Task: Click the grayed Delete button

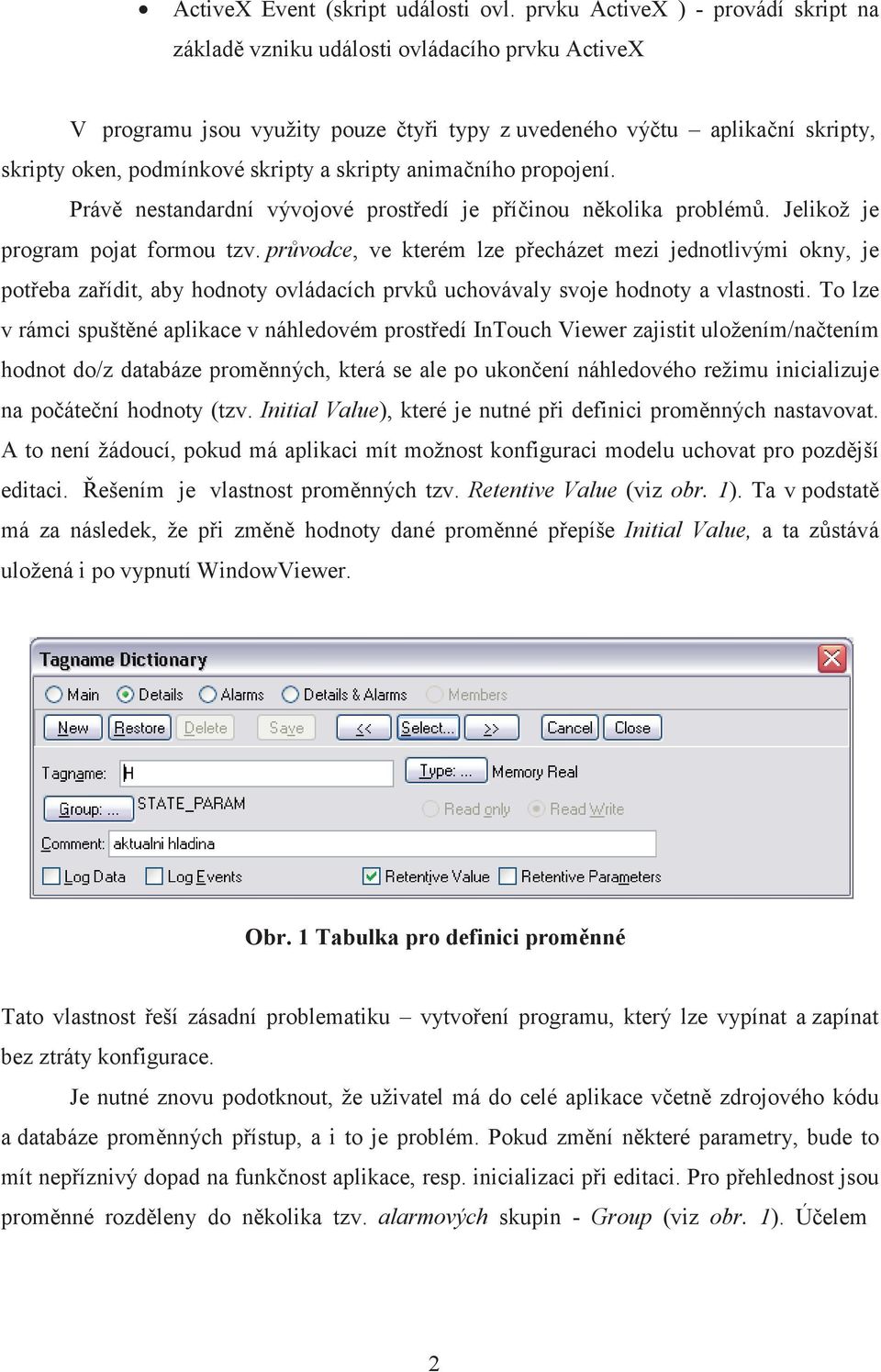Action: 206,728
